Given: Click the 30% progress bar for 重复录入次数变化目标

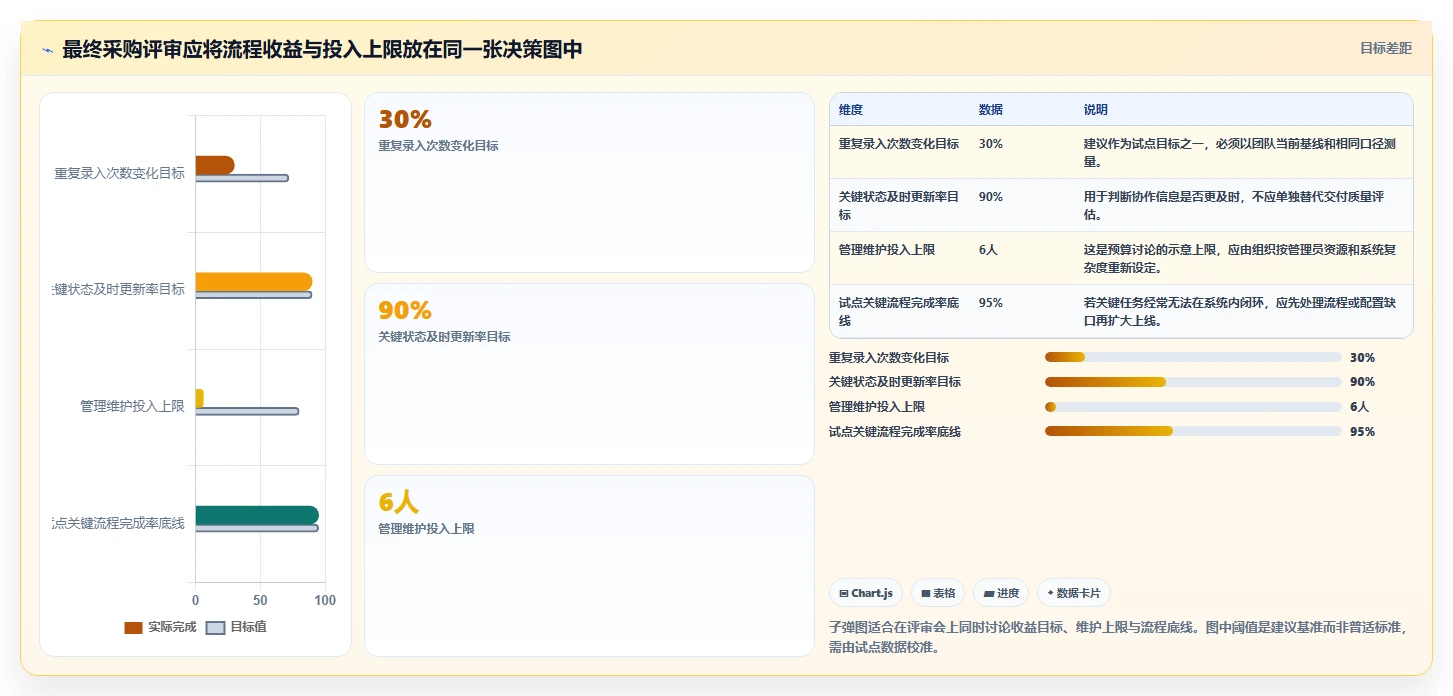Looking at the screenshot, I should click(x=1193, y=357).
